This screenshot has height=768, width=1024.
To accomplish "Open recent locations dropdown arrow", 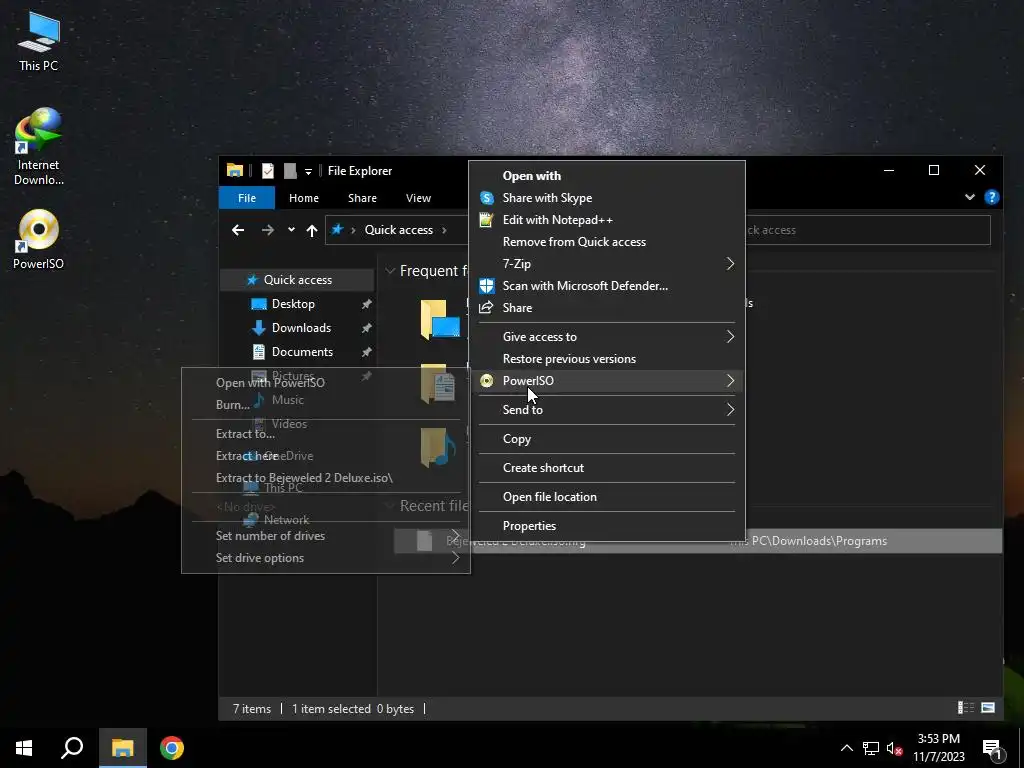I will pyautogui.click(x=291, y=230).
